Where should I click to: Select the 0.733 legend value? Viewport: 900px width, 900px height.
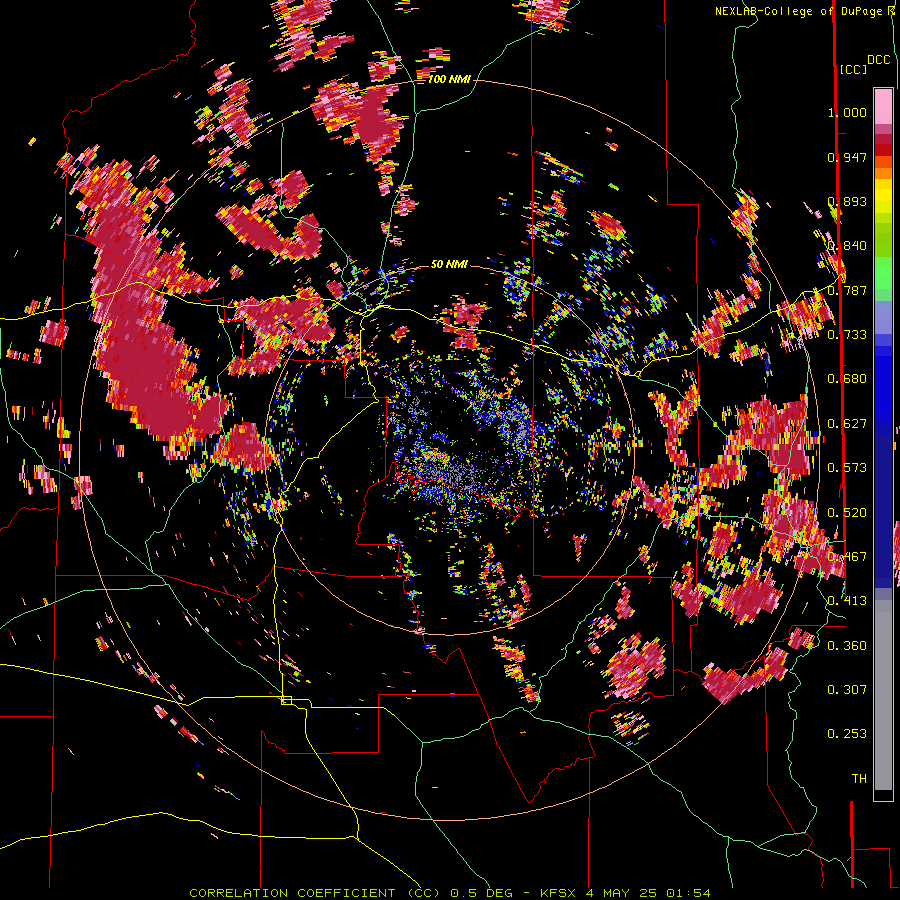847,335
